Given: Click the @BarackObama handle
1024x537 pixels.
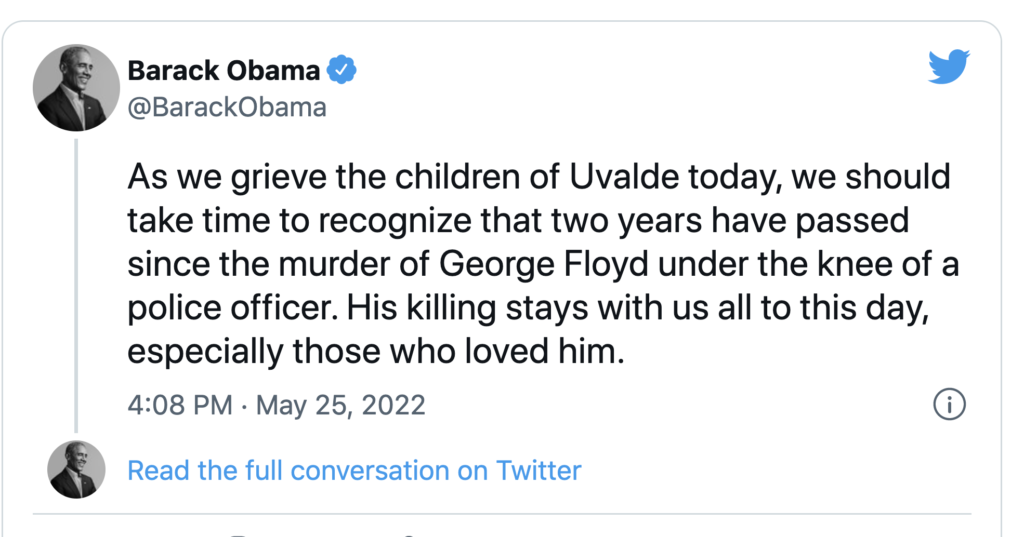Looking at the screenshot, I should 227,107.
